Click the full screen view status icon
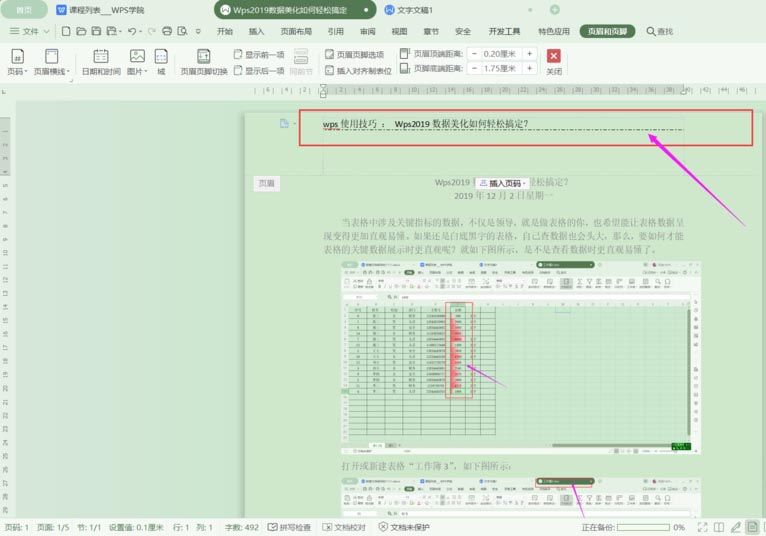The width and height of the screenshot is (766, 536). pos(702,527)
